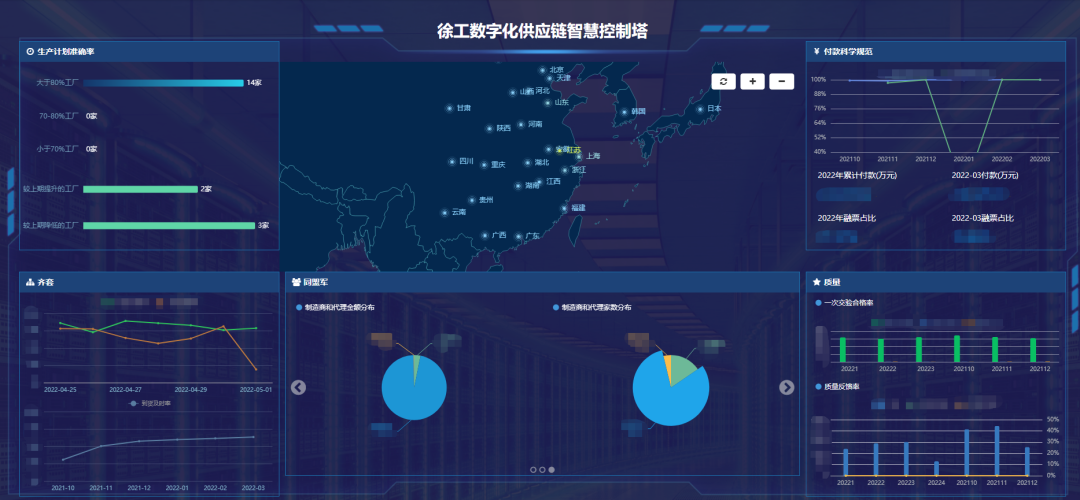Select the 福建 map marker
The image size is (1080, 500).
click(x=564, y=208)
